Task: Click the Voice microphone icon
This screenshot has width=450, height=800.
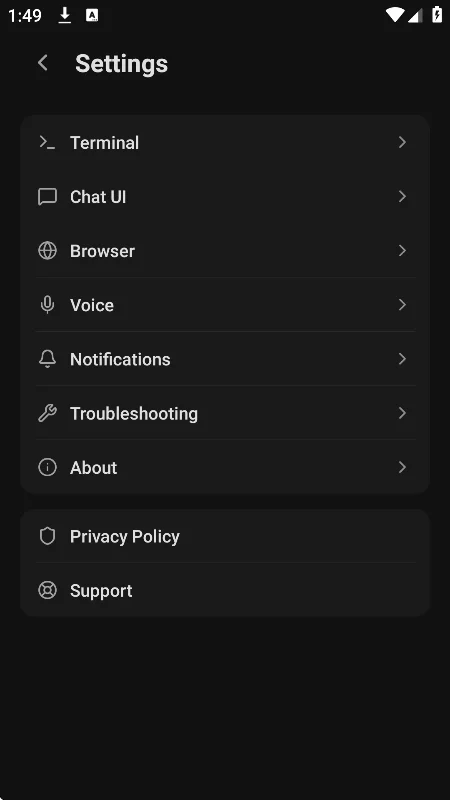Action: pos(47,305)
